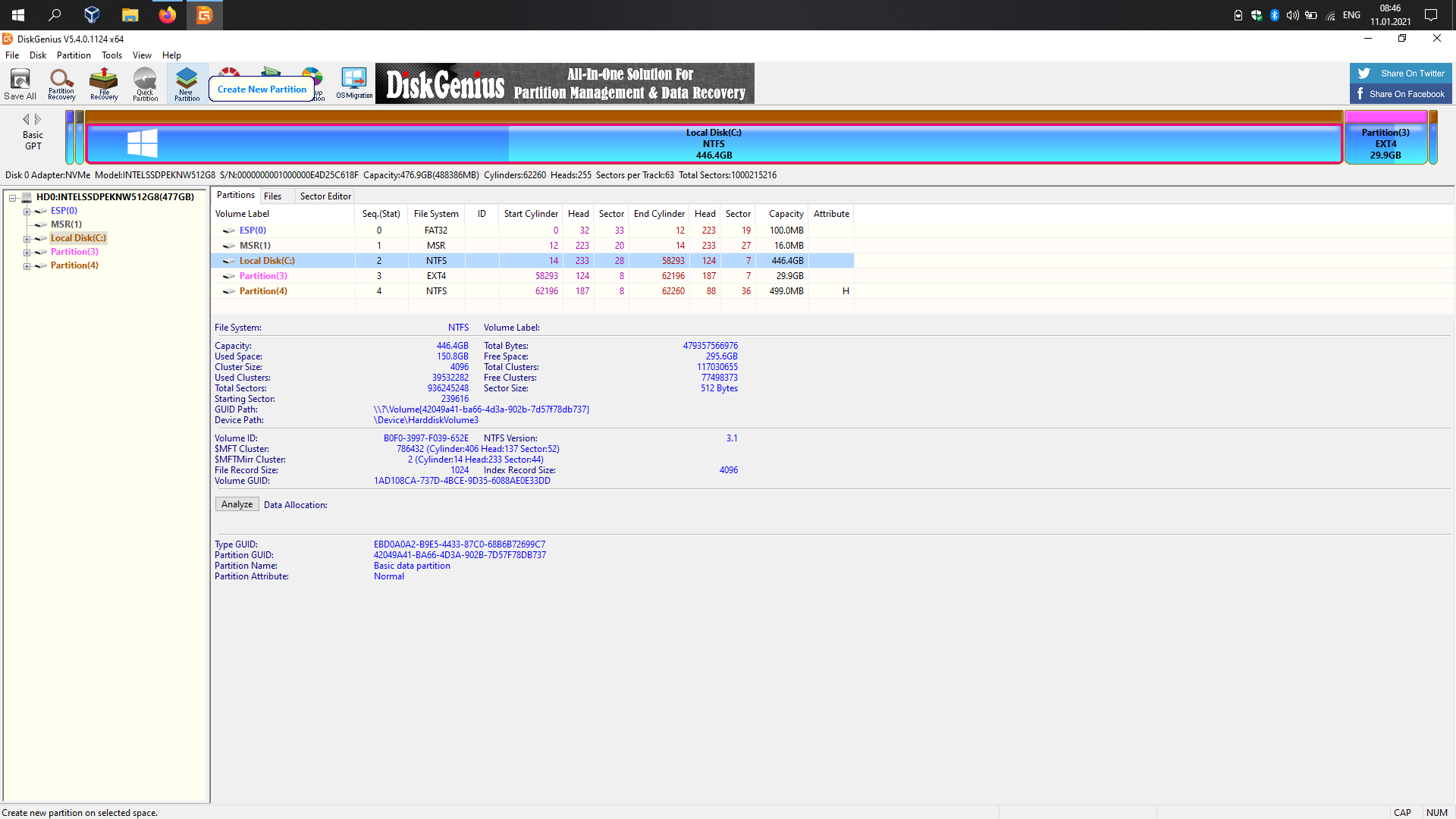Click the Save All toolbar icon
This screenshot has height=819, width=1456.
(20, 83)
